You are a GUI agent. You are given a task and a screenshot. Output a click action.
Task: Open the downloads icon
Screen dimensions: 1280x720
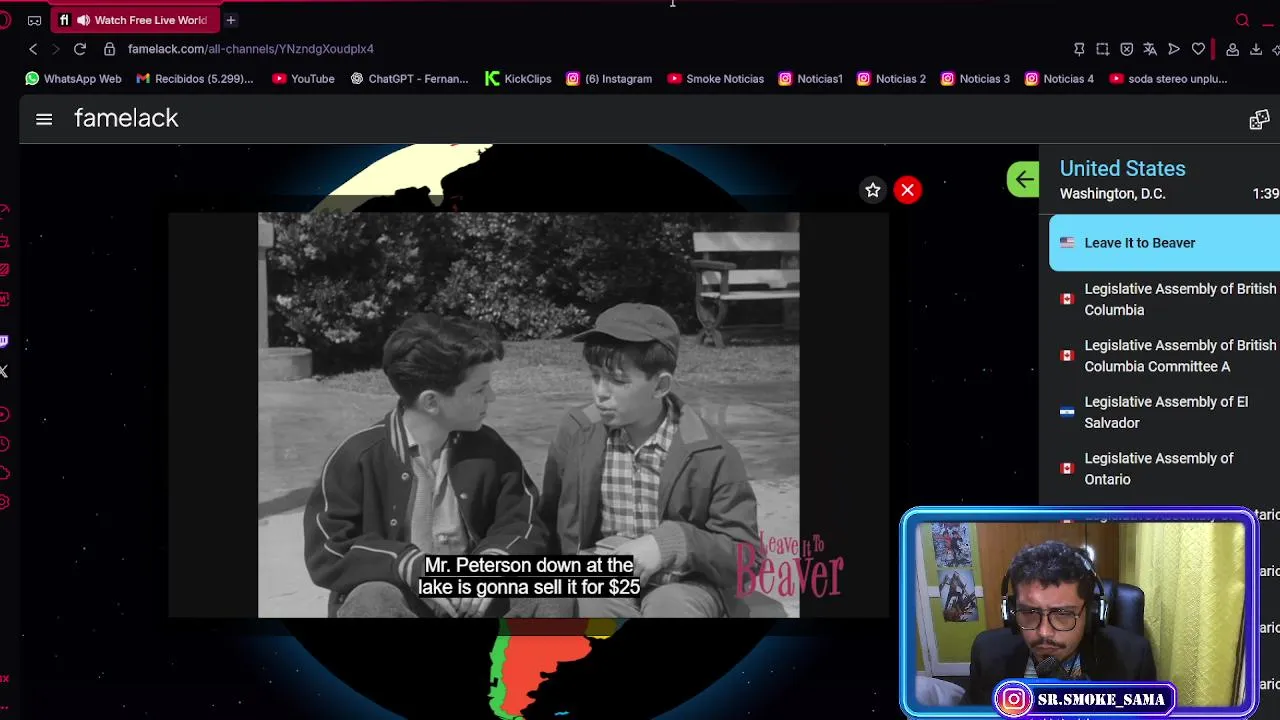pyautogui.click(x=1256, y=49)
